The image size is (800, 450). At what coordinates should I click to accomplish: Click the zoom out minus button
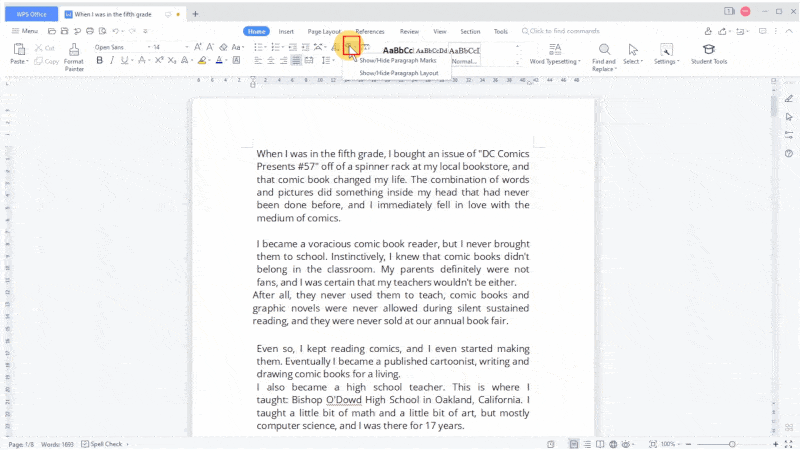click(x=688, y=444)
